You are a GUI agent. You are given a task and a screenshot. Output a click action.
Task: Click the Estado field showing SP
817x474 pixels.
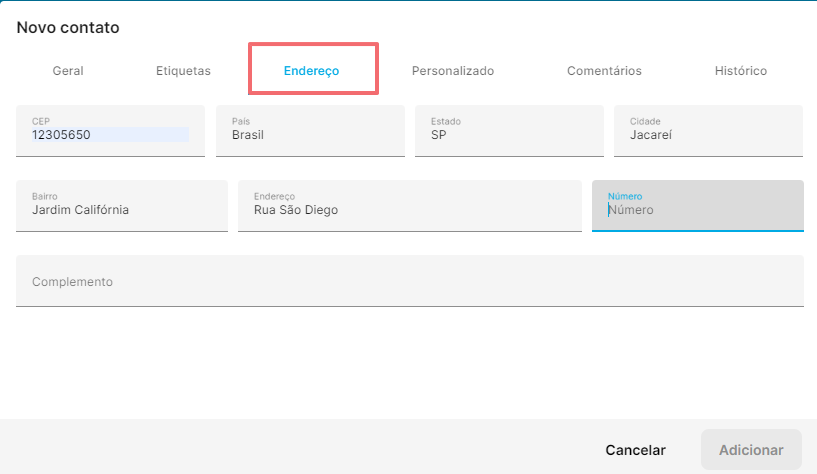coord(509,131)
